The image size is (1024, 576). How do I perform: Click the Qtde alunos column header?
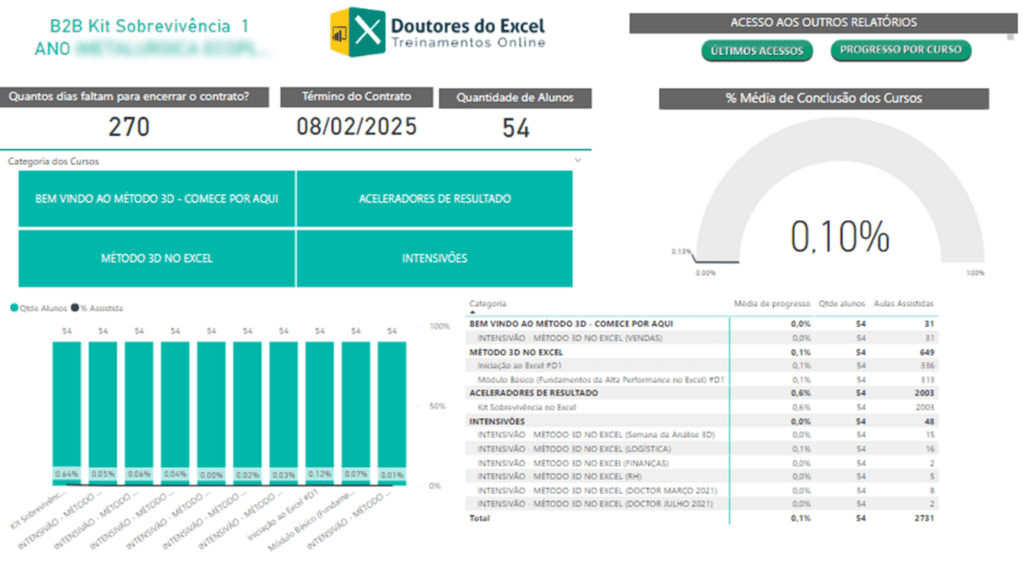839,304
